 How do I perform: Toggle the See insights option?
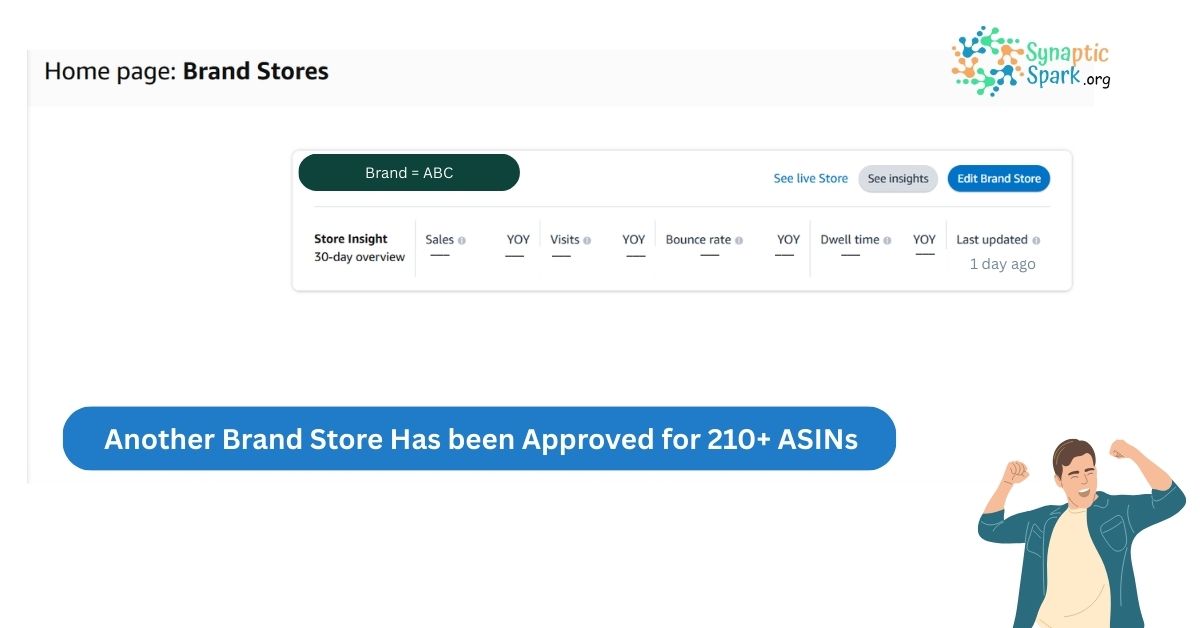click(897, 178)
